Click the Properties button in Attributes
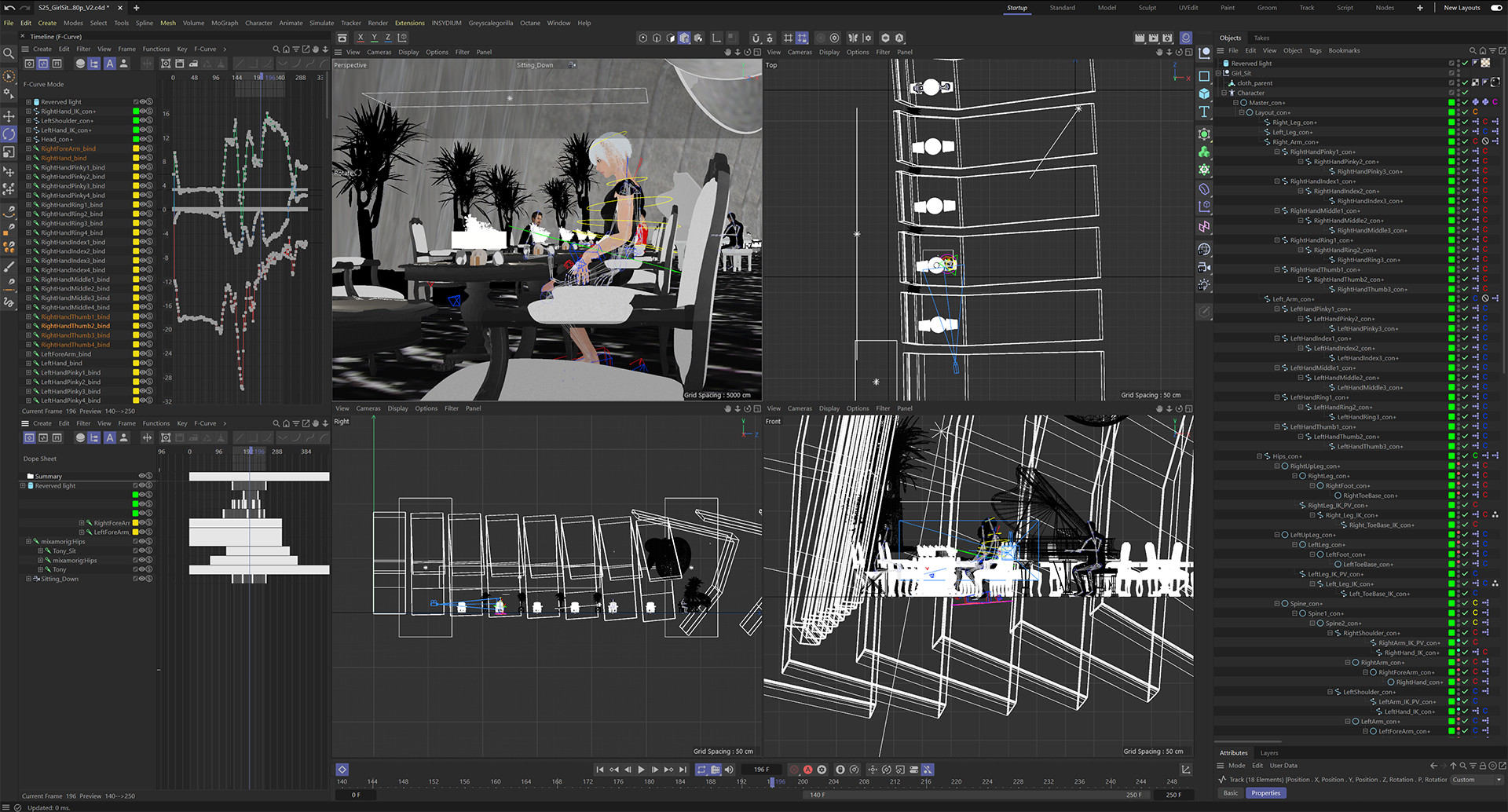1508x812 pixels. [x=1265, y=793]
